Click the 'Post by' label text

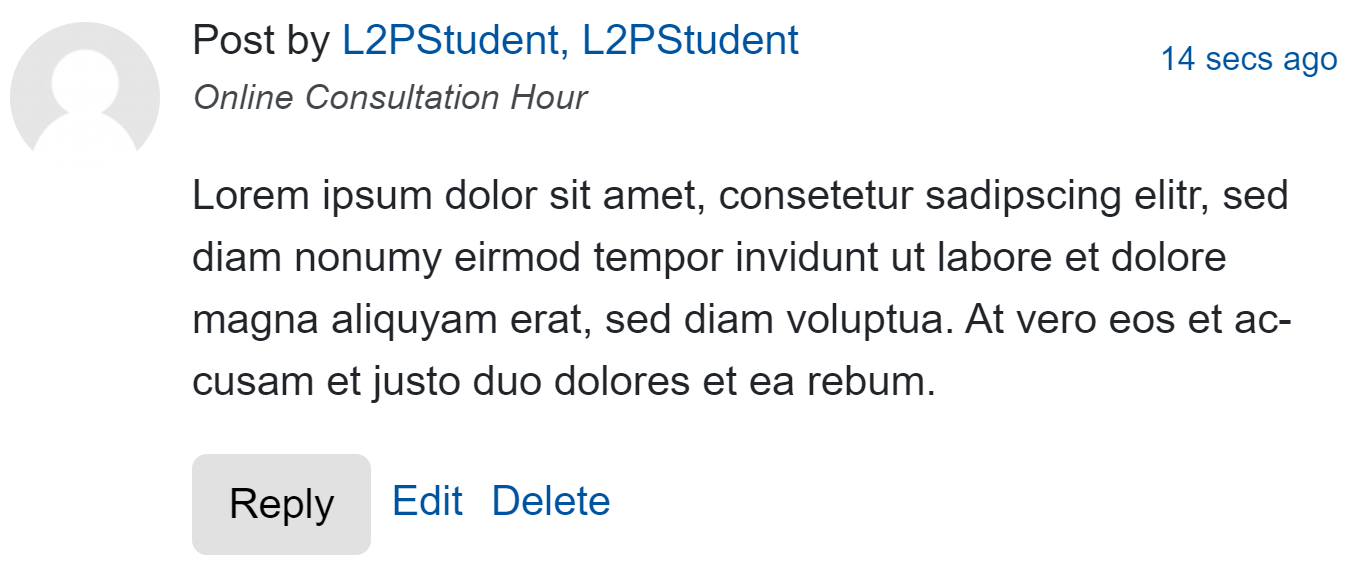click(261, 41)
